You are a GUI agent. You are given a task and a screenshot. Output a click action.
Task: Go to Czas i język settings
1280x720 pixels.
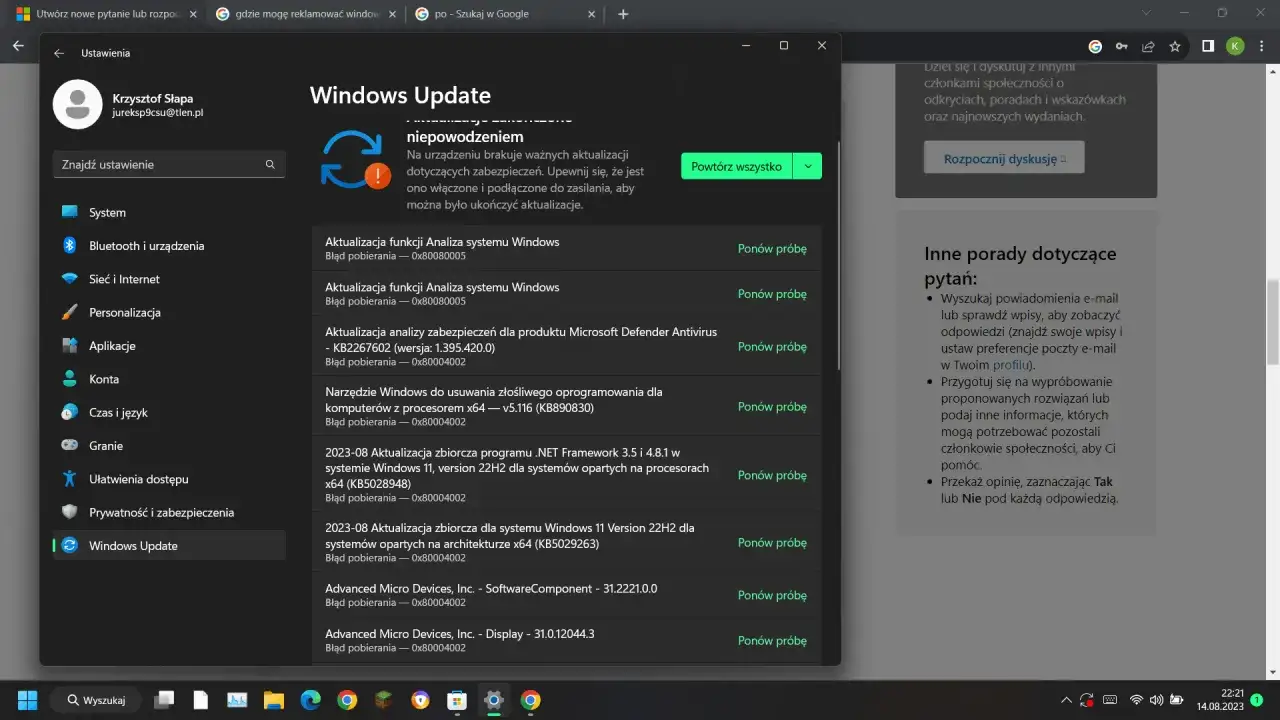point(169,412)
